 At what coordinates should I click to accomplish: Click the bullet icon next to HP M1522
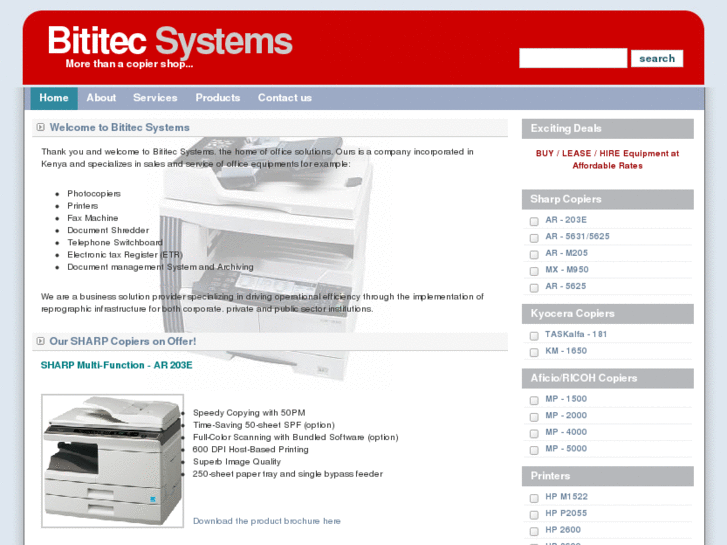point(534,498)
